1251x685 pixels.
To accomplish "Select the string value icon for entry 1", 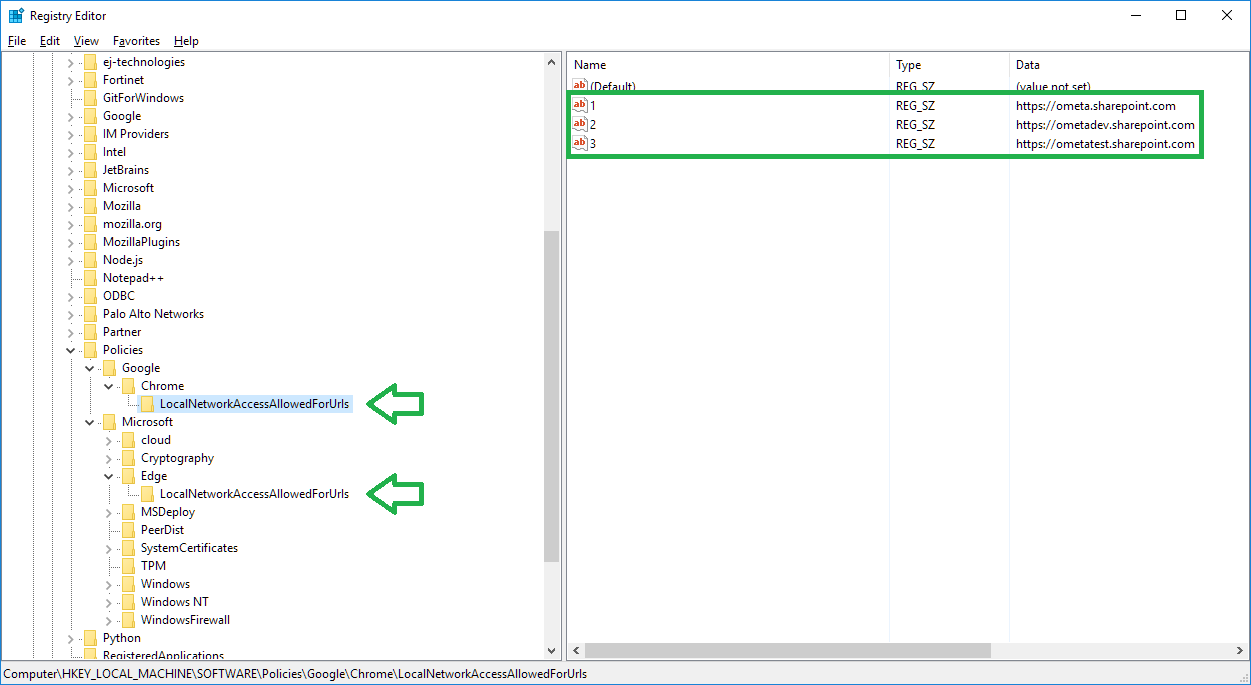I will coord(580,105).
